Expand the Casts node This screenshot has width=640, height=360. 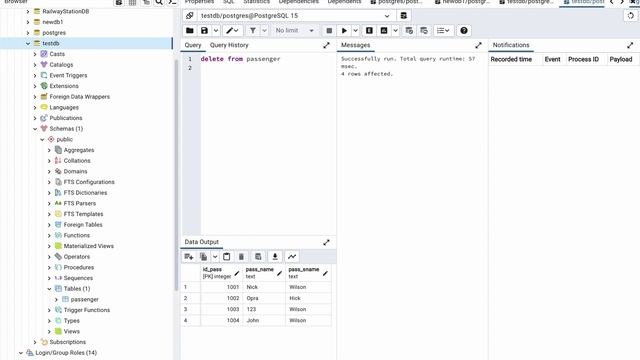pos(35,54)
